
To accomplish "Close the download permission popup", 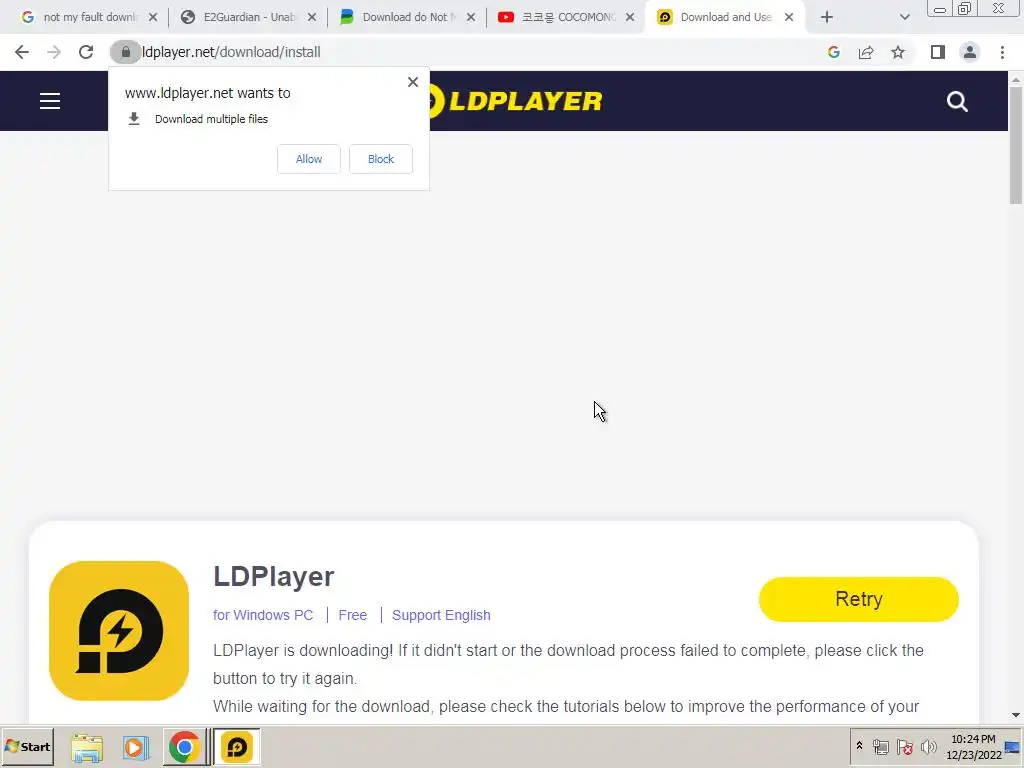I will point(413,82).
